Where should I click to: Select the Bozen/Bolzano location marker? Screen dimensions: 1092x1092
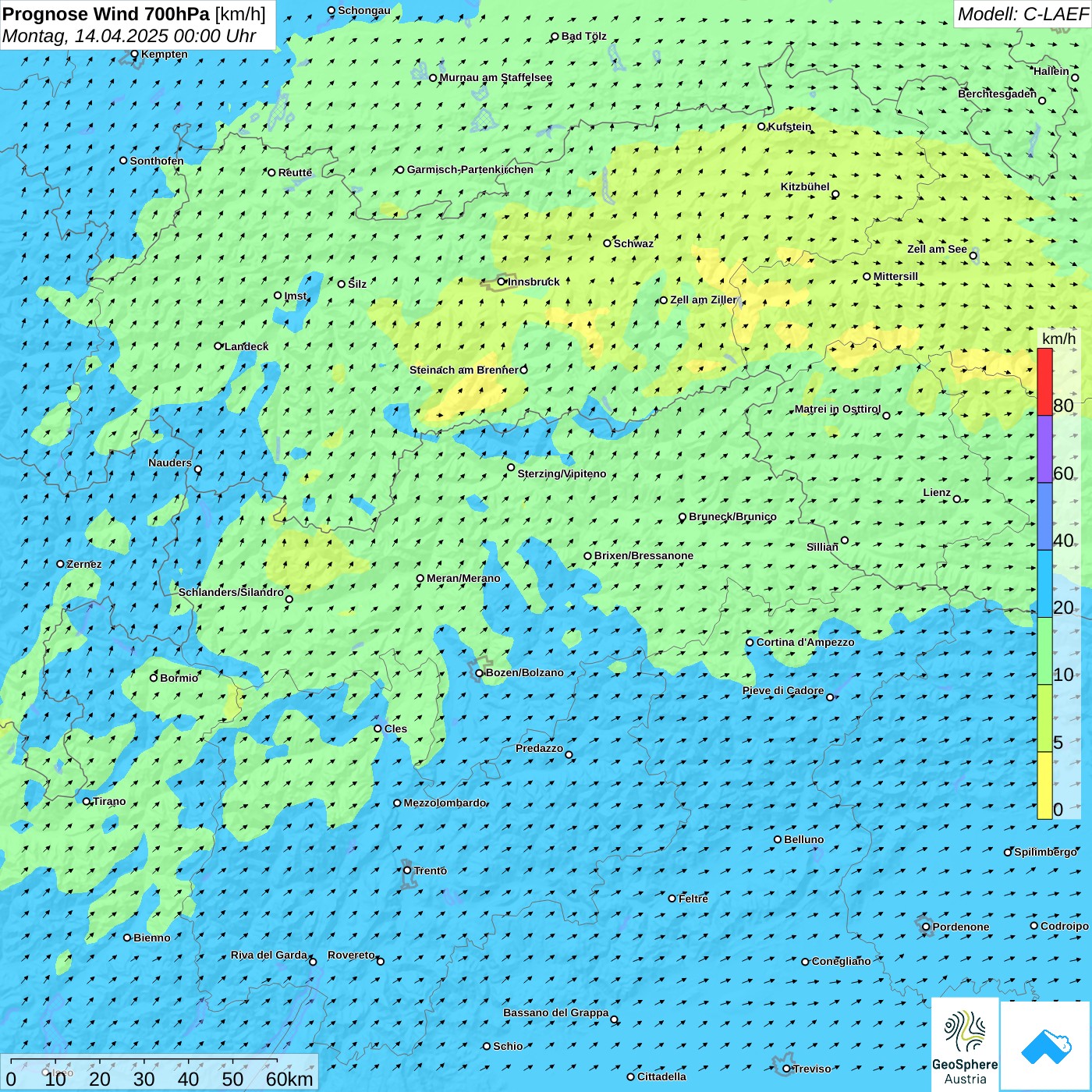[x=479, y=672]
